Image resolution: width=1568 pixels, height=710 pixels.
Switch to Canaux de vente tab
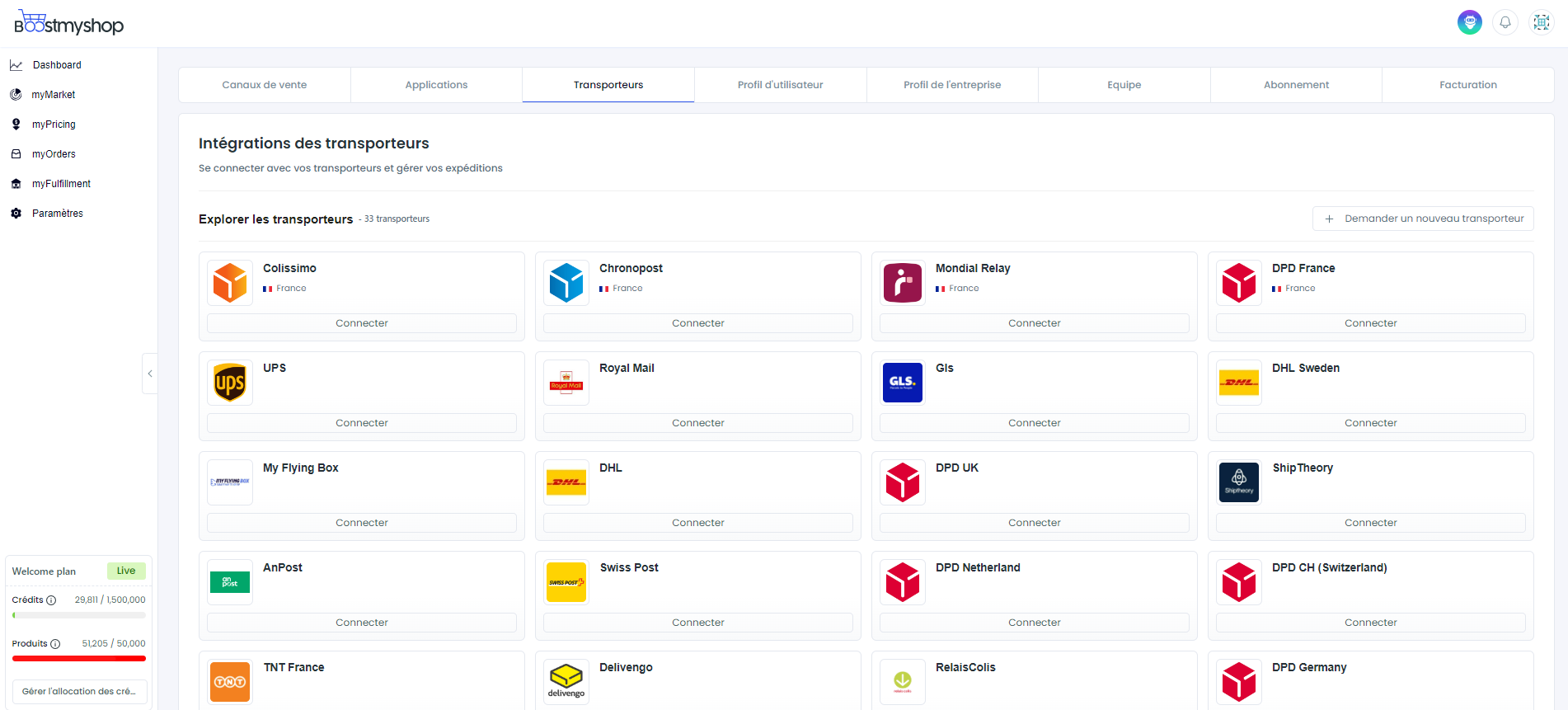[x=265, y=85]
